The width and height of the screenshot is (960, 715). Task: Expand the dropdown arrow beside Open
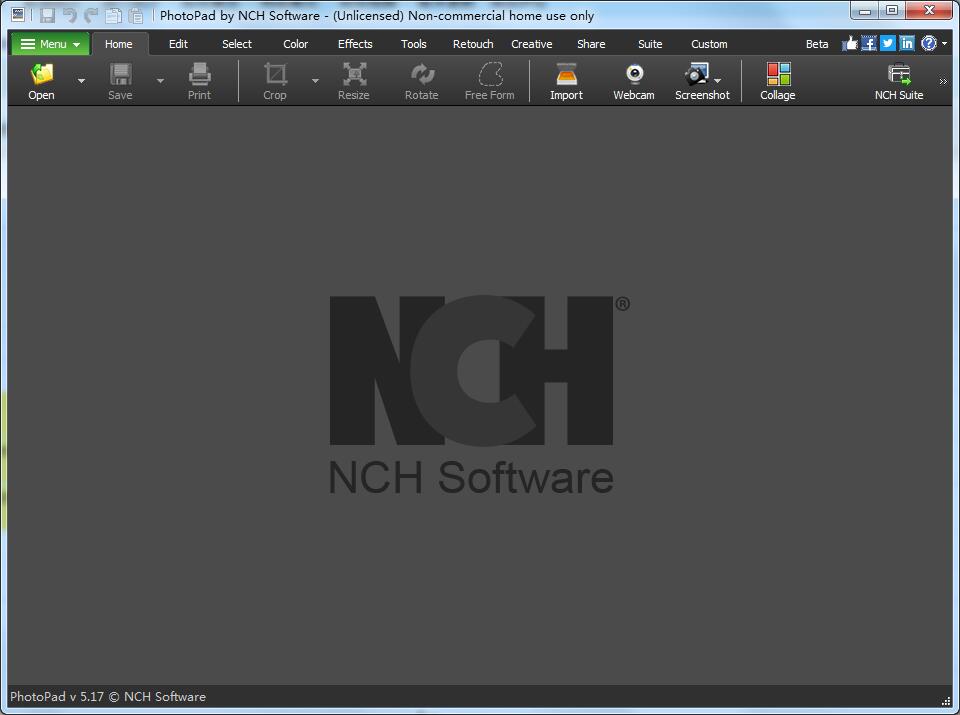point(81,81)
